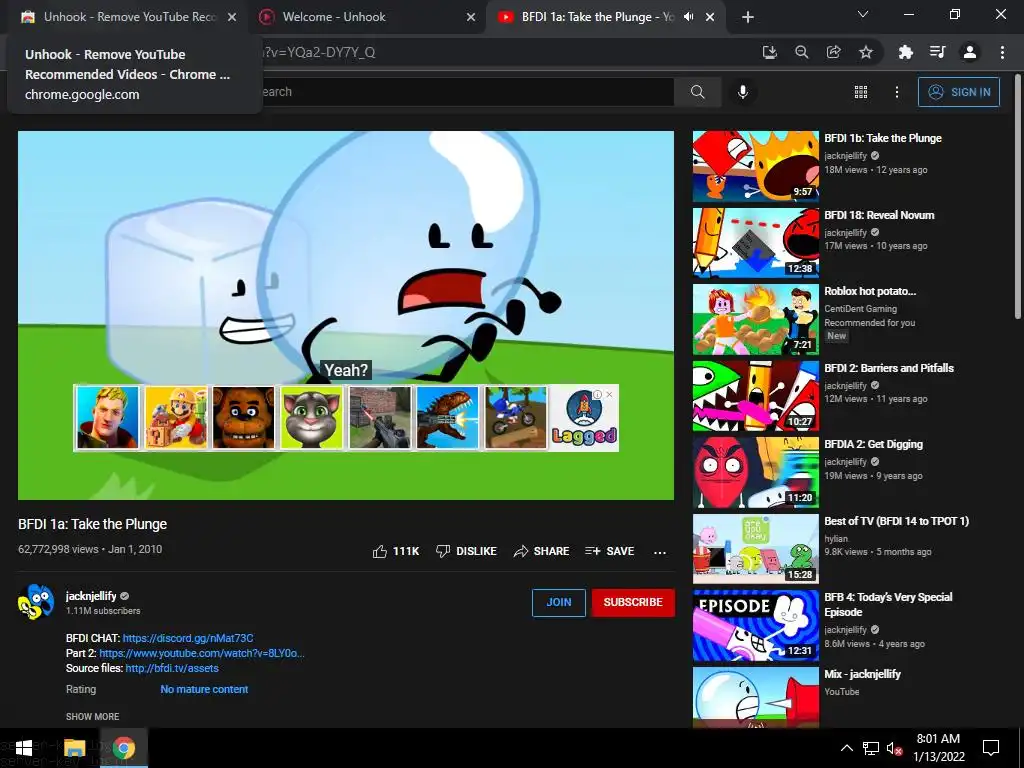Image resolution: width=1024 pixels, height=768 pixels.
Task: Click the muted volume tray icon
Action: (893, 748)
